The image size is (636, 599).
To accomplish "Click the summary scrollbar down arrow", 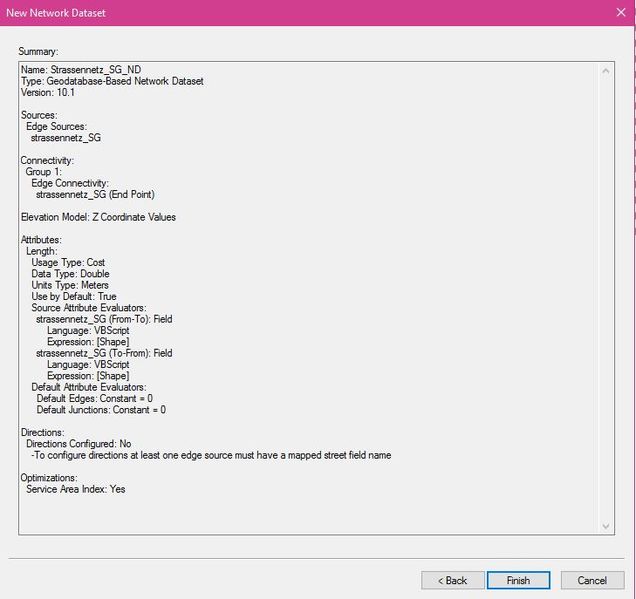I will tap(606, 526).
